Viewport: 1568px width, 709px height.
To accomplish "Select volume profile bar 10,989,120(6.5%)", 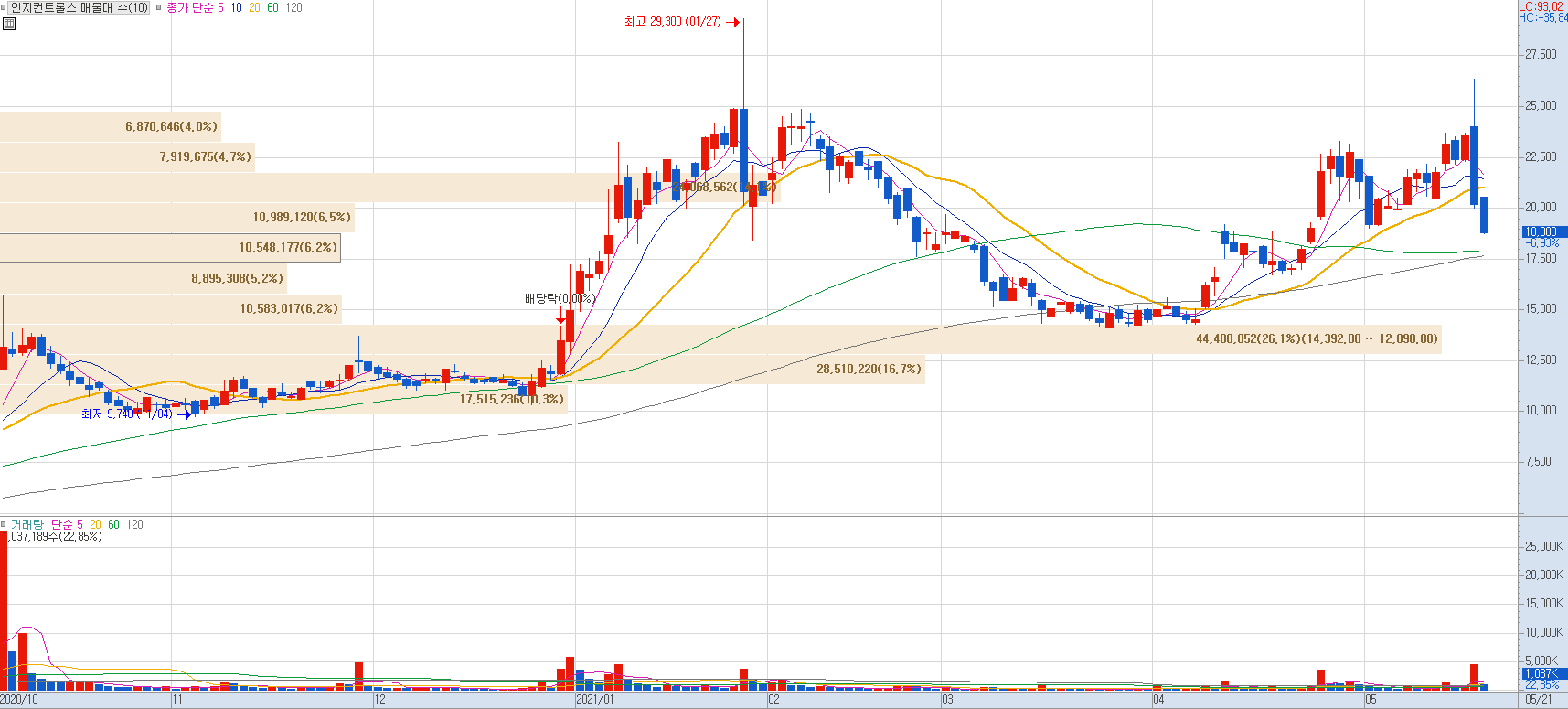I will point(177,218).
